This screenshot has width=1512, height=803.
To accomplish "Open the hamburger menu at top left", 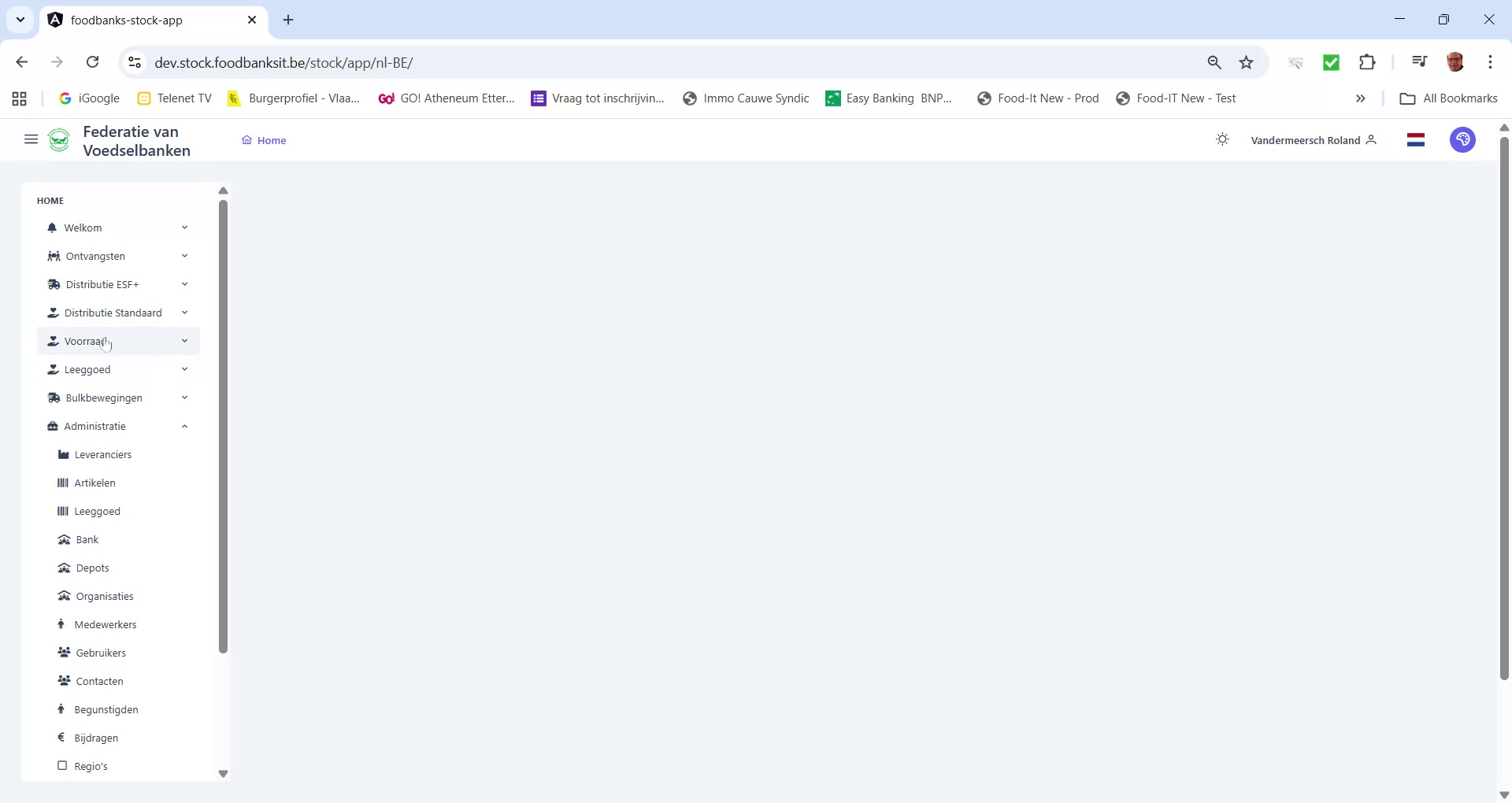I will pyautogui.click(x=31, y=139).
